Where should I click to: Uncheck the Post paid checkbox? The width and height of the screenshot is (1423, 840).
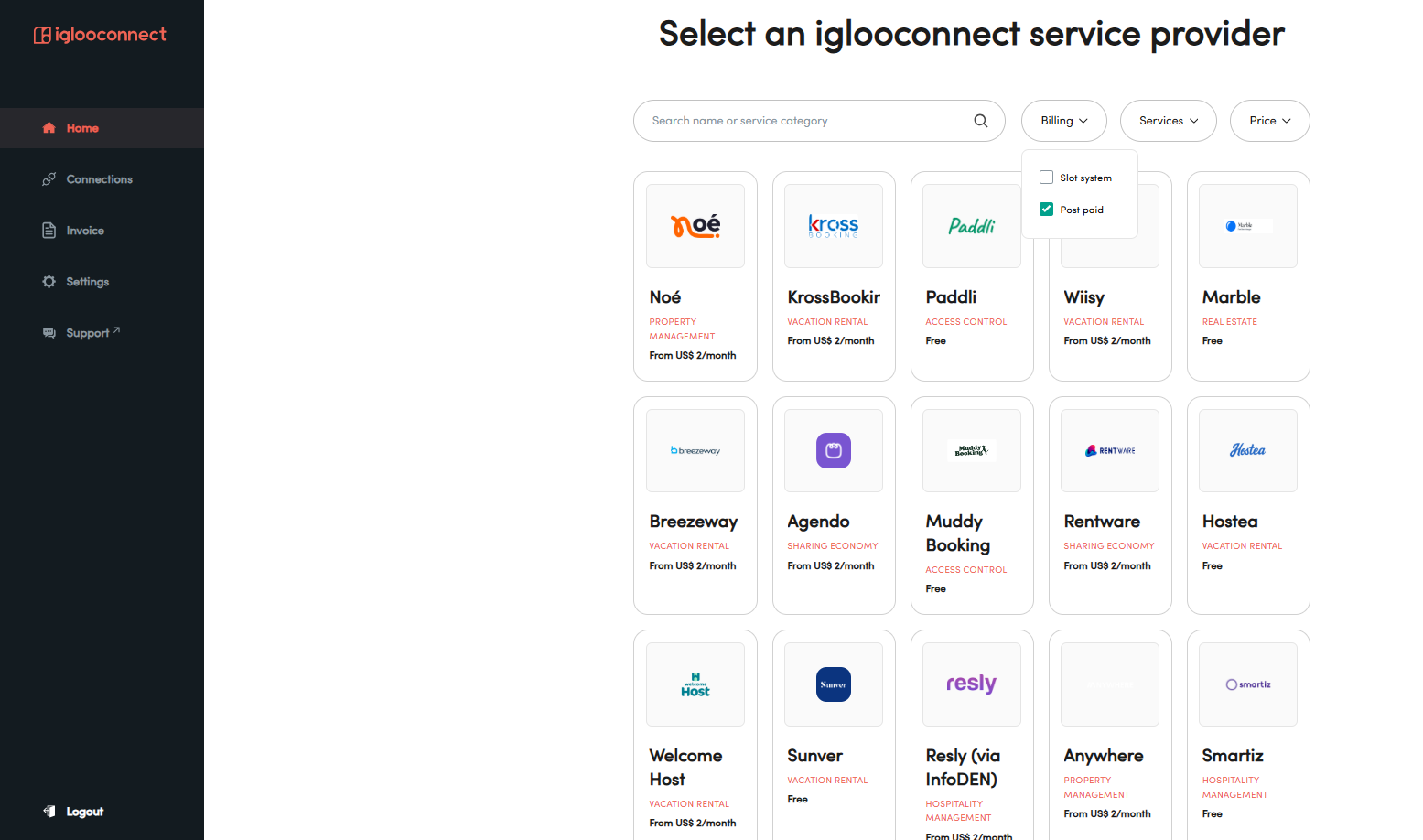pyautogui.click(x=1046, y=210)
